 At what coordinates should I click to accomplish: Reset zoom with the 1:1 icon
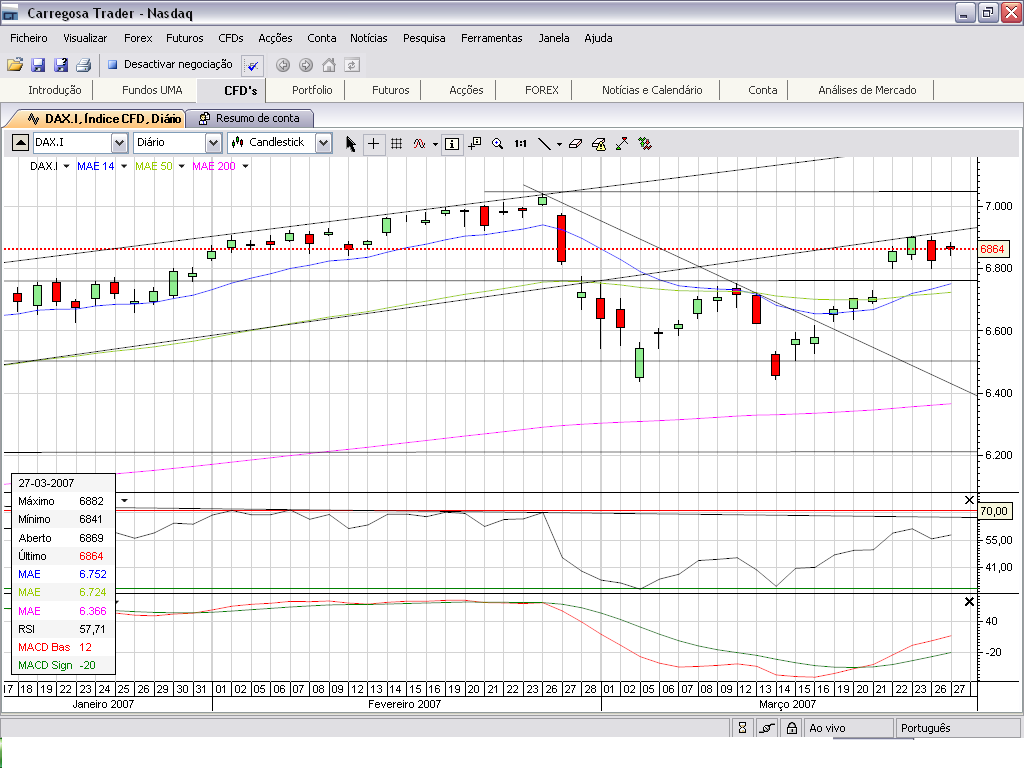pyautogui.click(x=520, y=144)
